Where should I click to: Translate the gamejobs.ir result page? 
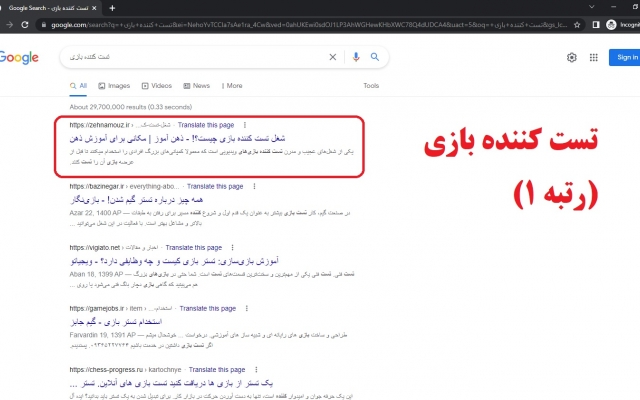(x=208, y=309)
